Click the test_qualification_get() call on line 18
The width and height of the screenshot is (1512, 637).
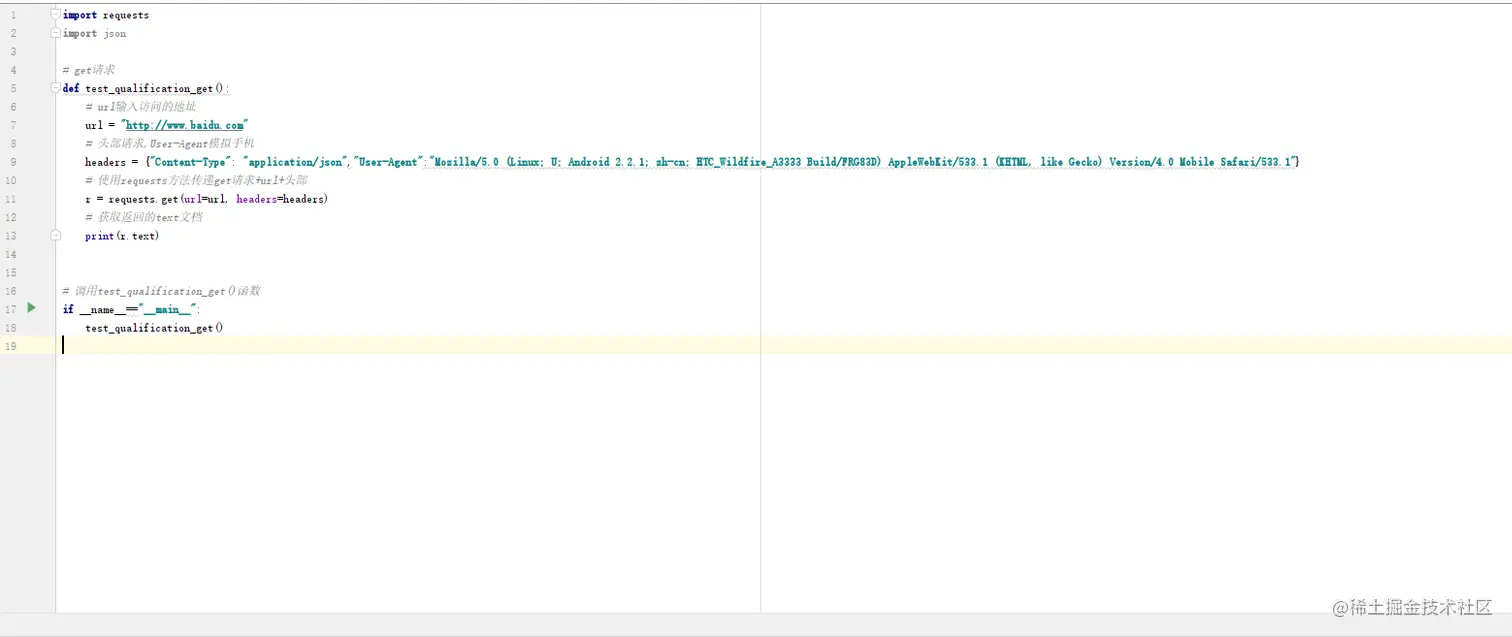click(154, 328)
